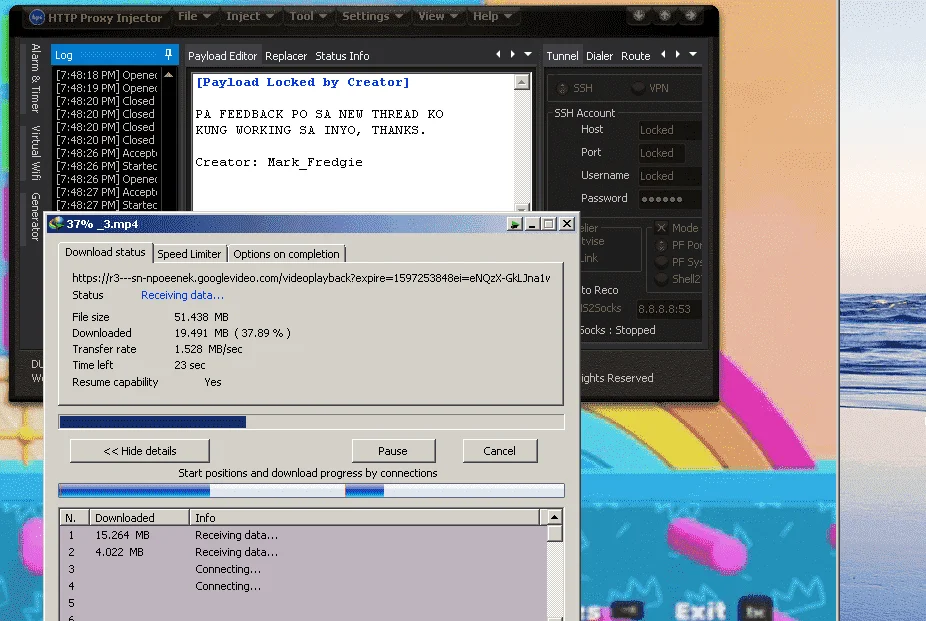This screenshot has width=926, height=621.
Task: Click the Info column header
Action: tap(364, 518)
